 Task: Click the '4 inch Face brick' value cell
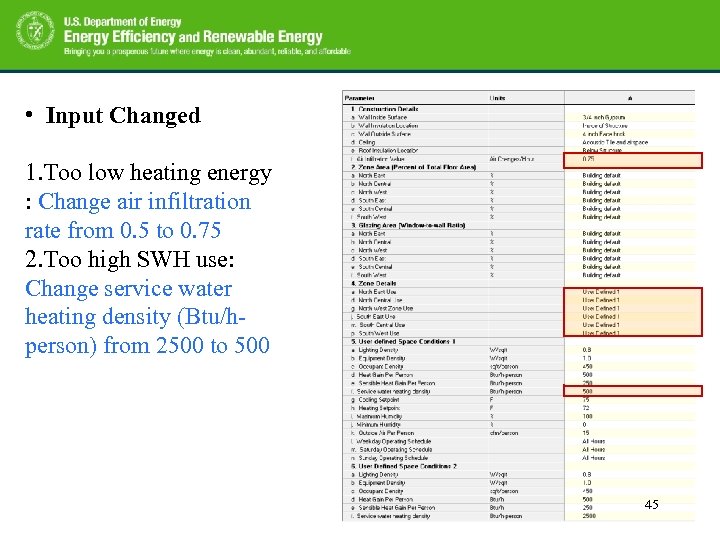pyautogui.click(x=603, y=134)
